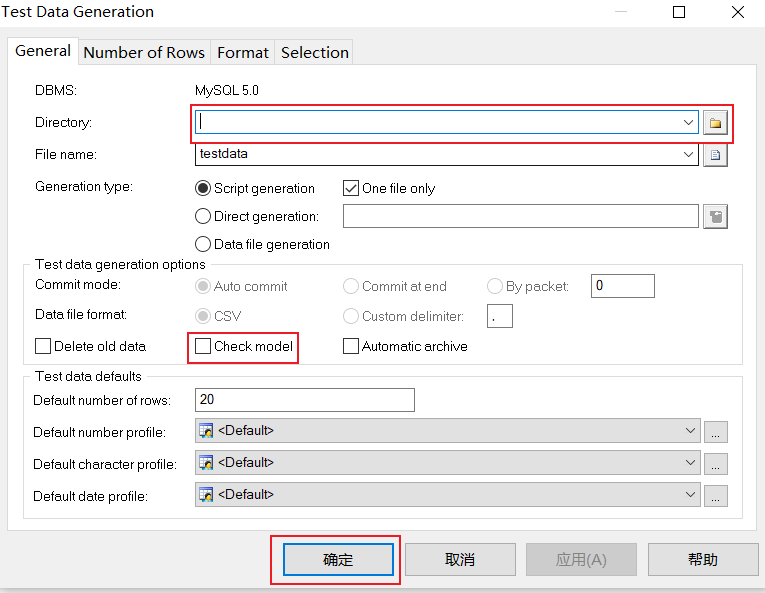Enable the Check model checkbox
765x593 pixels.
(203, 347)
